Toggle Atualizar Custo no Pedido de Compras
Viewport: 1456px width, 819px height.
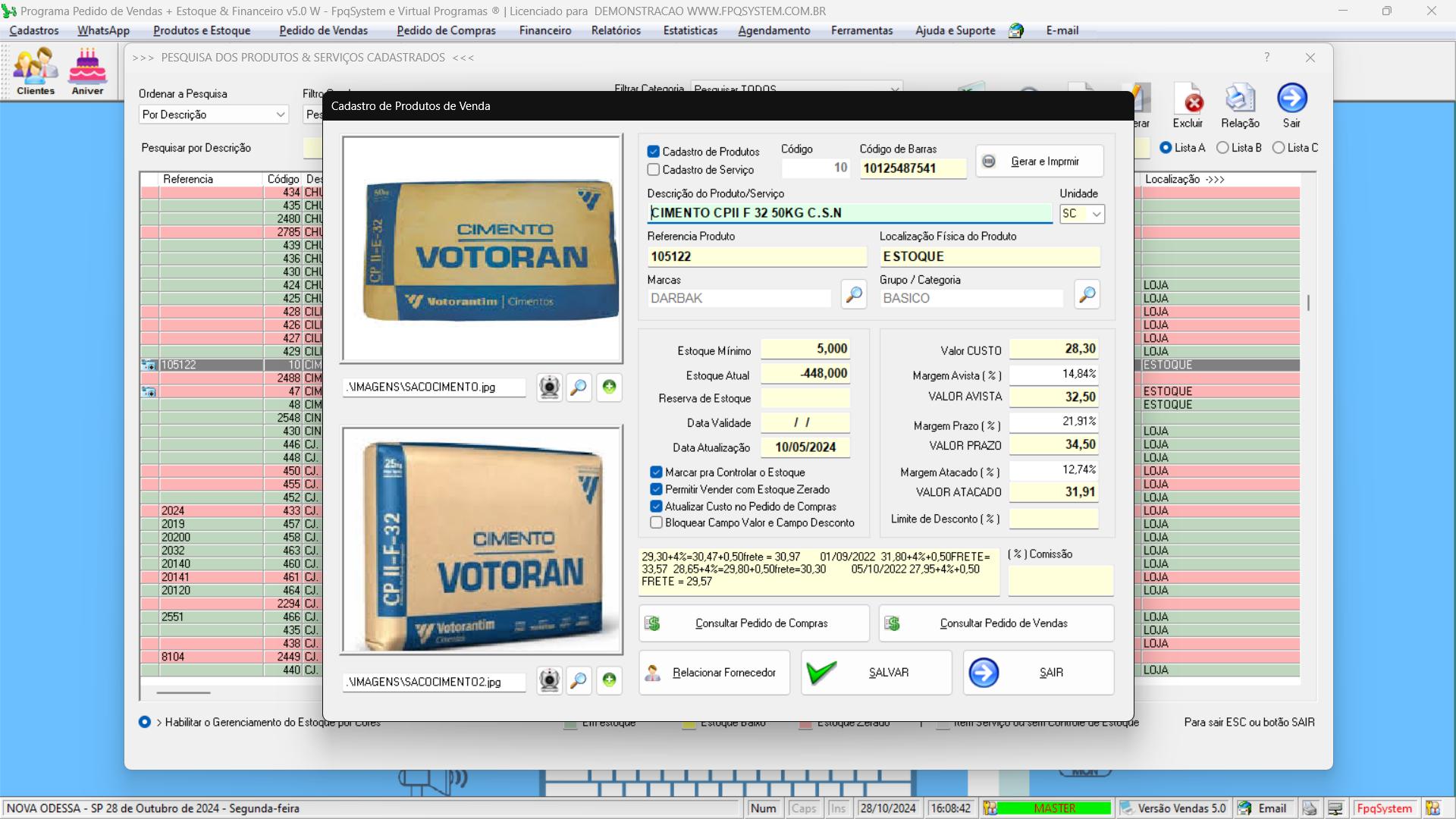click(x=656, y=506)
